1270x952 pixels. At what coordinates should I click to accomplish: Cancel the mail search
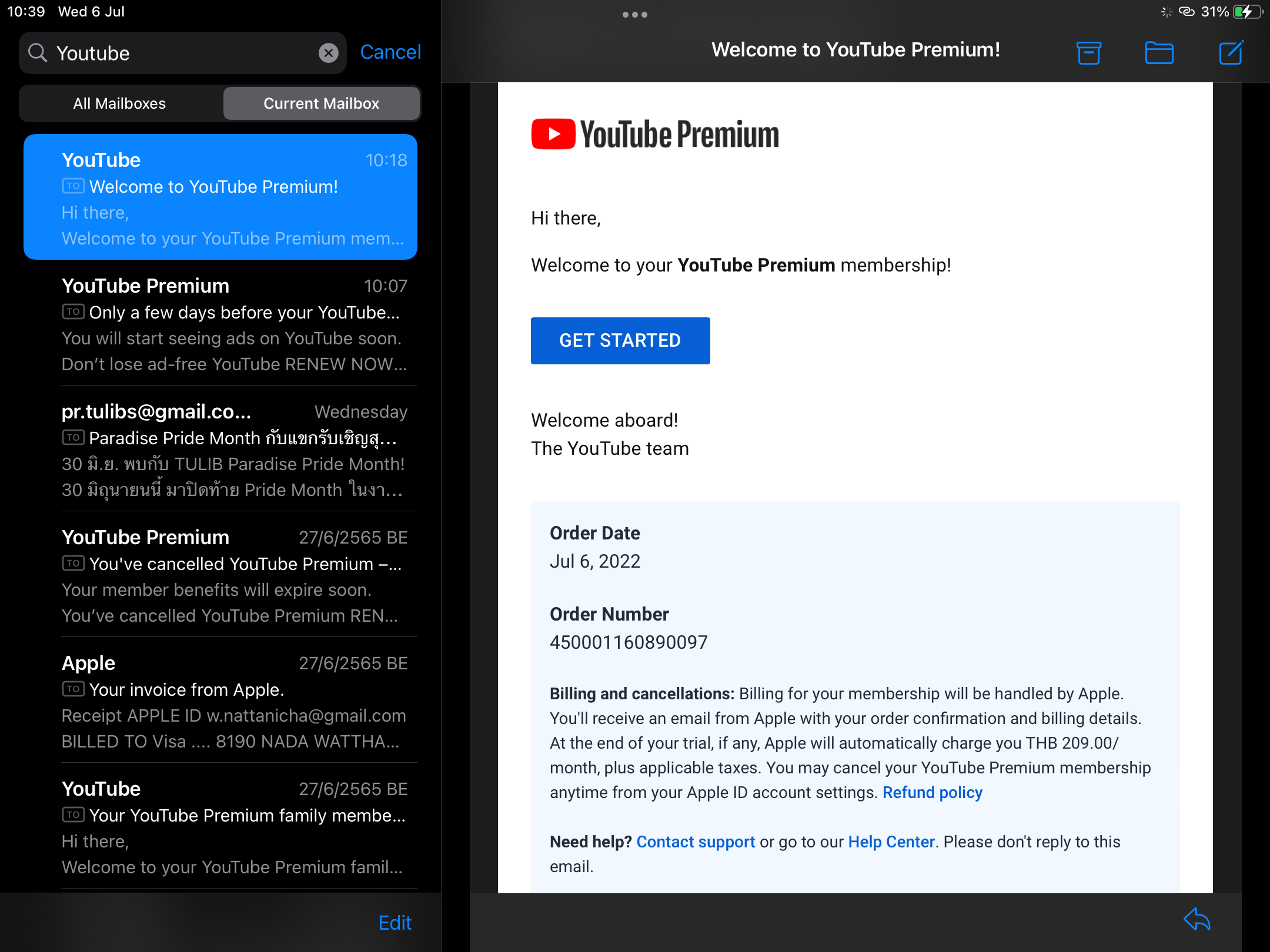coord(390,52)
